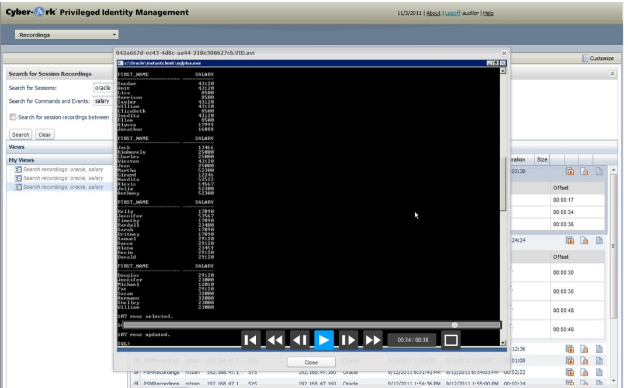Click the video seek slider handle
The image size is (628, 388).
tap(455, 325)
